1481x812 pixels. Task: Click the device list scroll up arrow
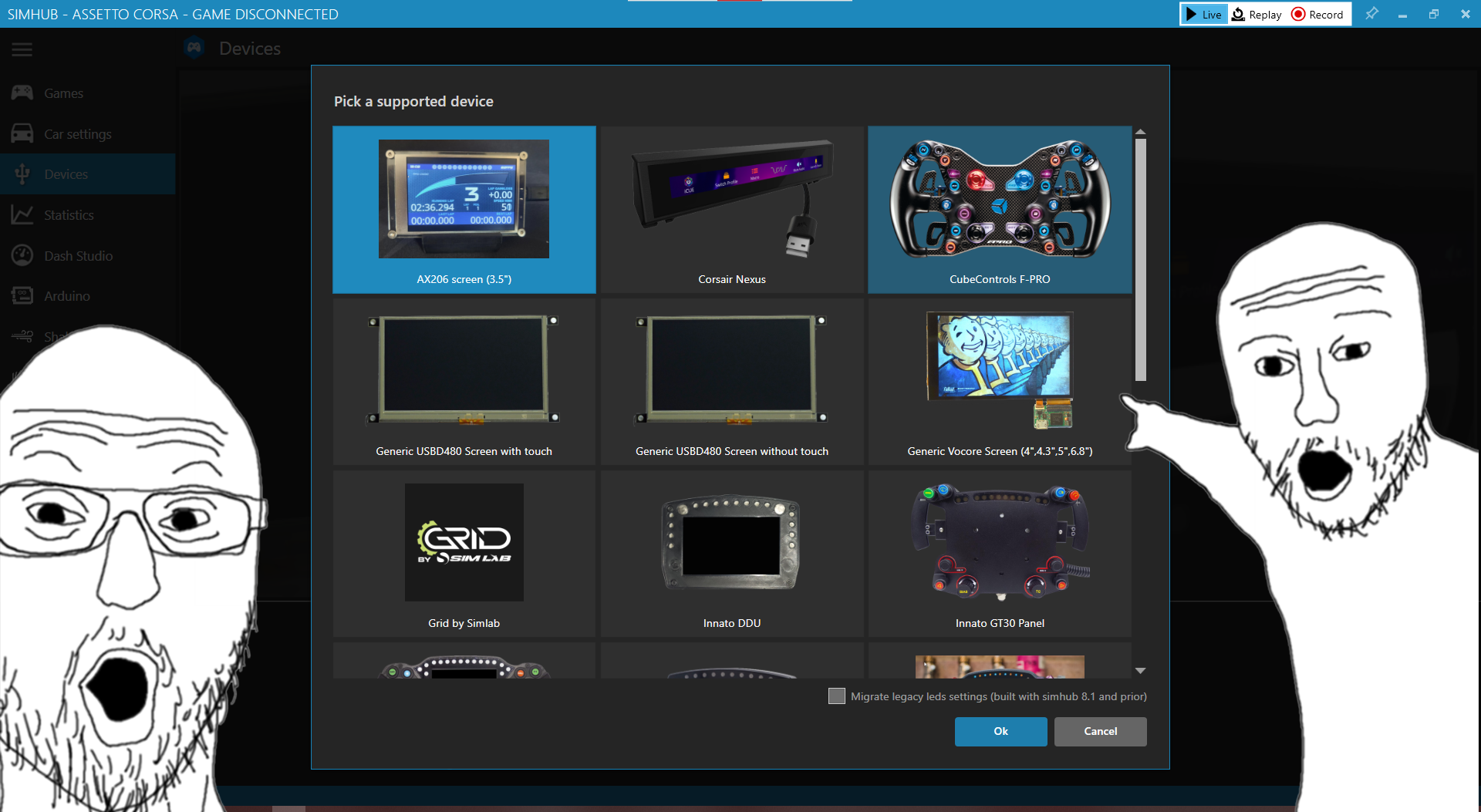pos(1140,132)
